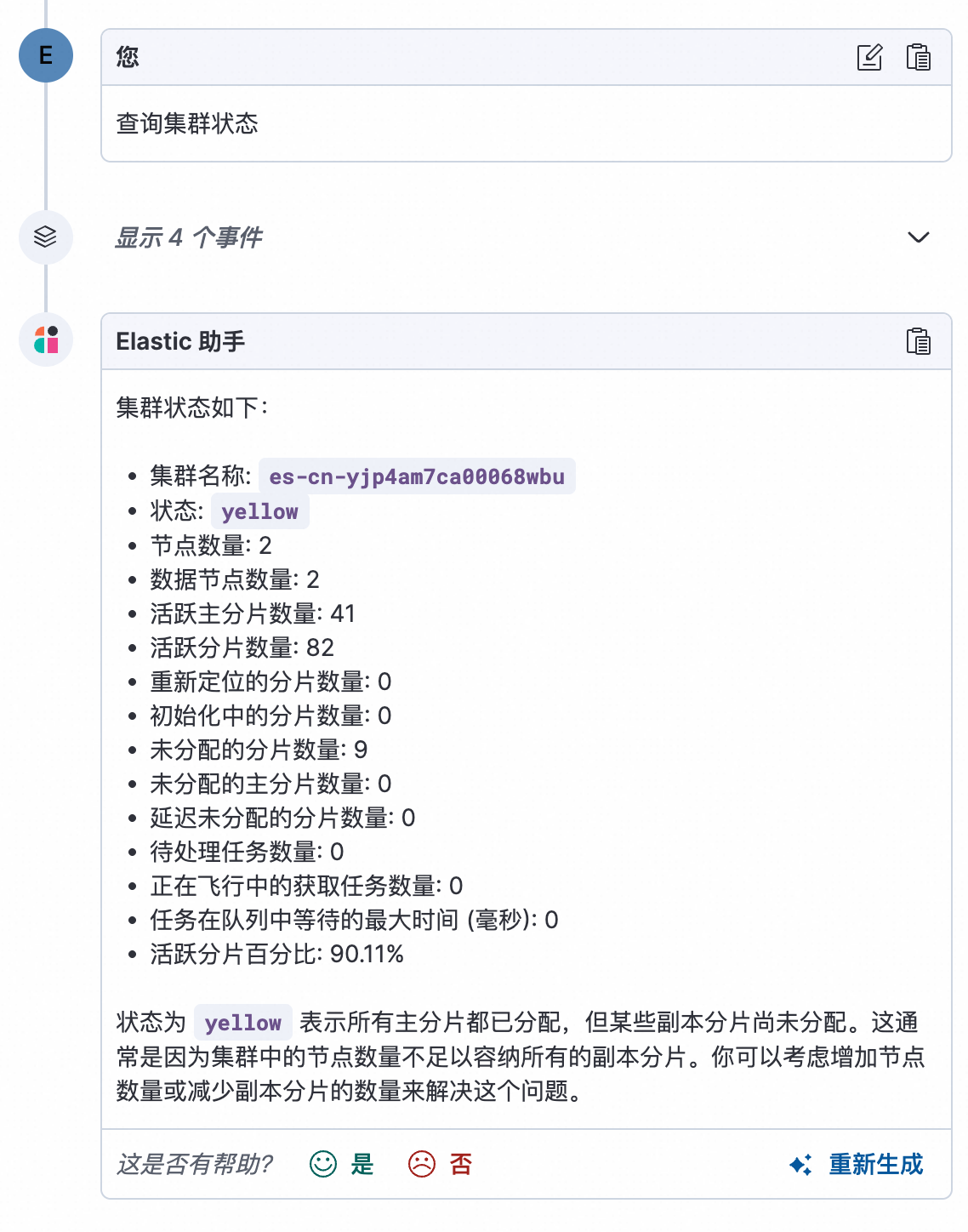Click the user avatar labeled E
The image size is (968, 1232).
coord(46,55)
